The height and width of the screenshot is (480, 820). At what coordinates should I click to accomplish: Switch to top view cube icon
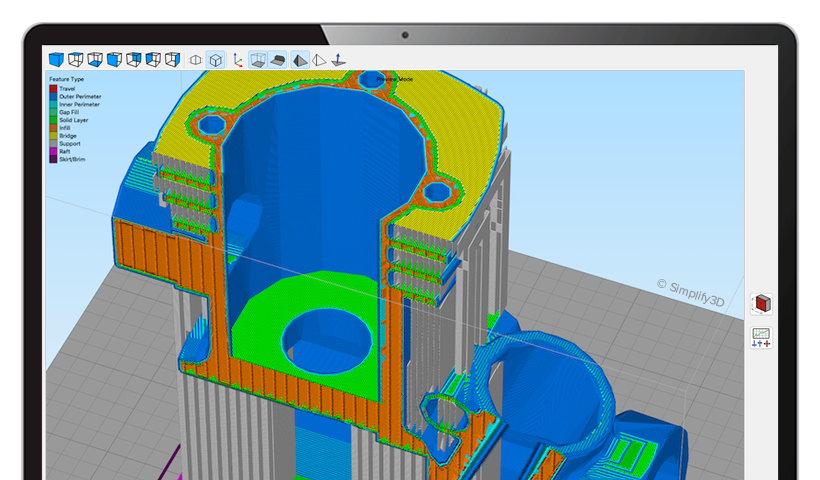[76, 59]
